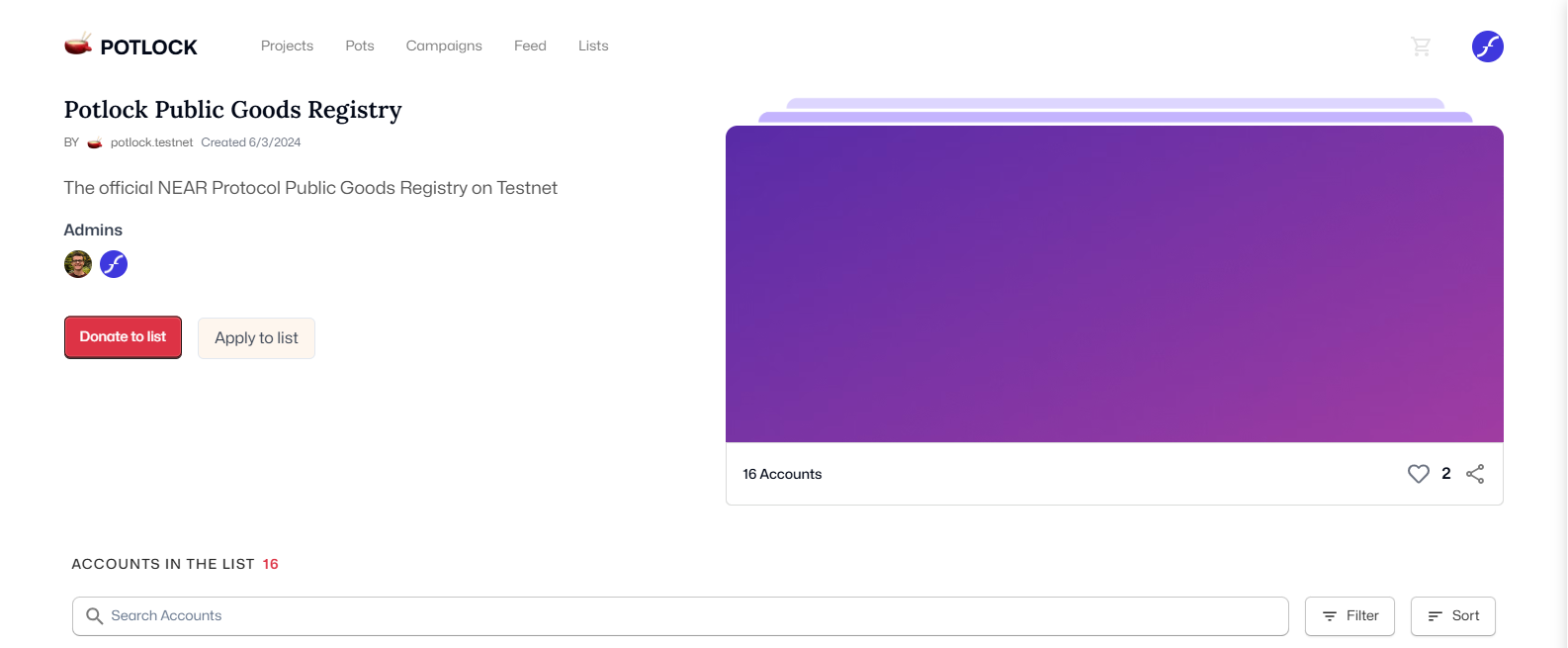Open the Filter dropdown
The image size is (1568, 648).
[x=1350, y=616]
